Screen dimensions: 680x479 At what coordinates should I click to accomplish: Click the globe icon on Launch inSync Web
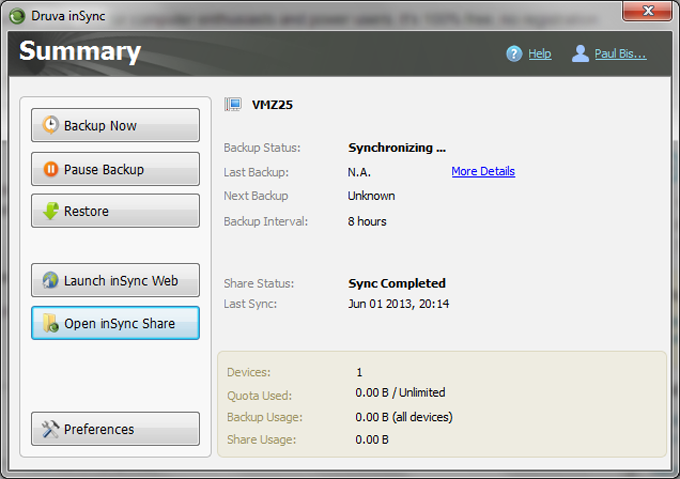(x=50, y=280)
